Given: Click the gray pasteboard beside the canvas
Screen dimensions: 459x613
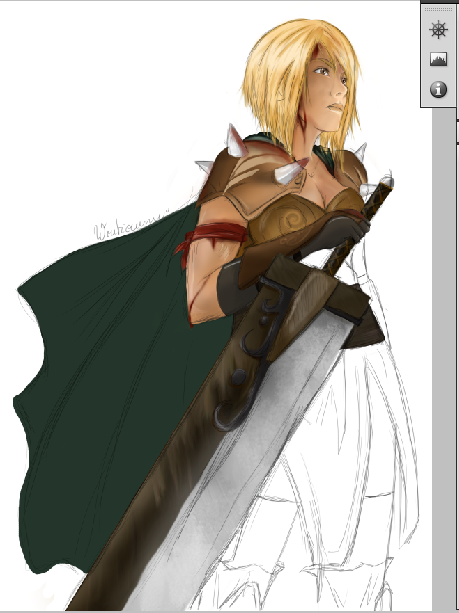Looking at the screenshot, I should click(x=444, y=352).
